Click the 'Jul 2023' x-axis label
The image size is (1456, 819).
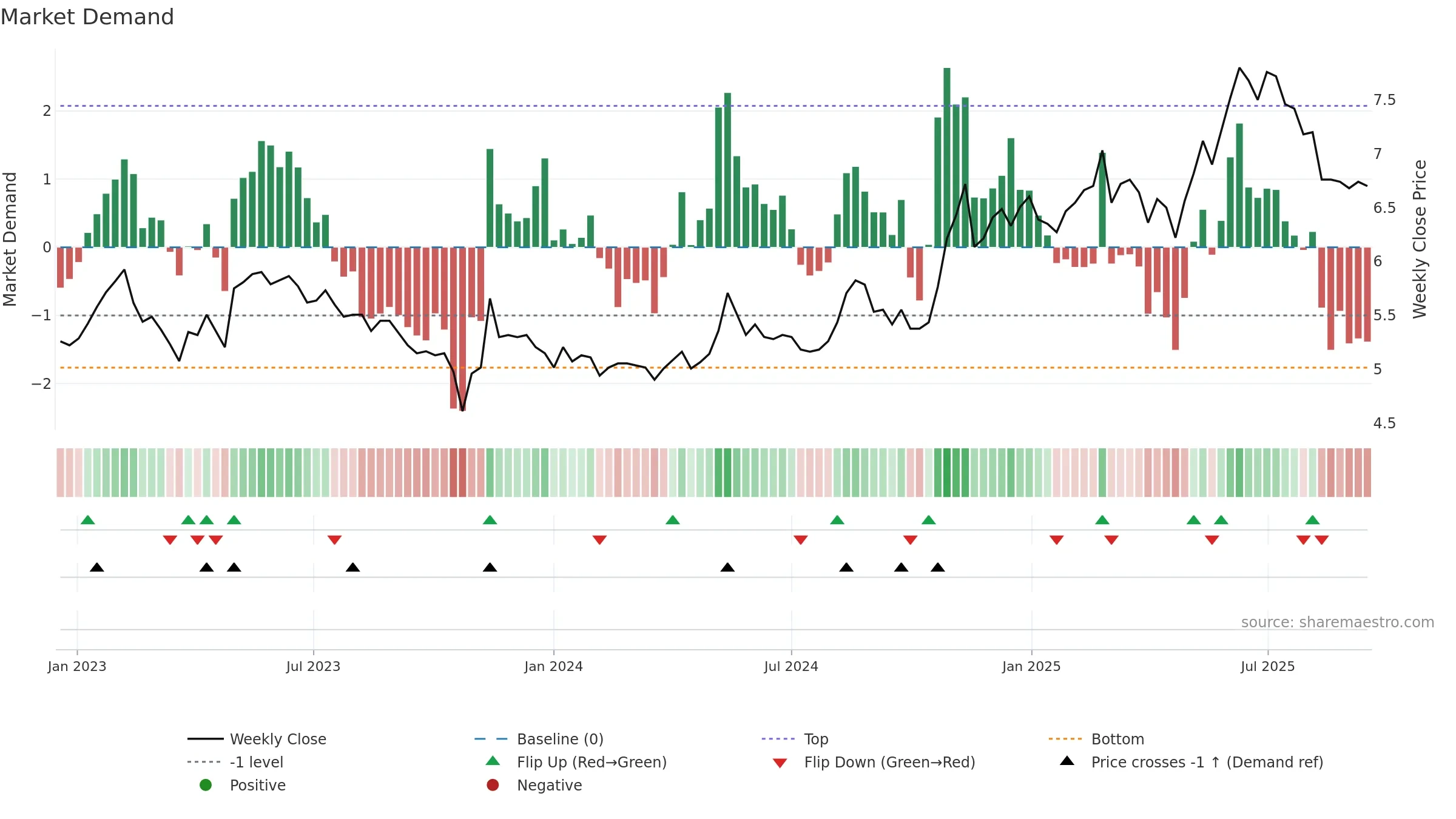pos(313,667)
